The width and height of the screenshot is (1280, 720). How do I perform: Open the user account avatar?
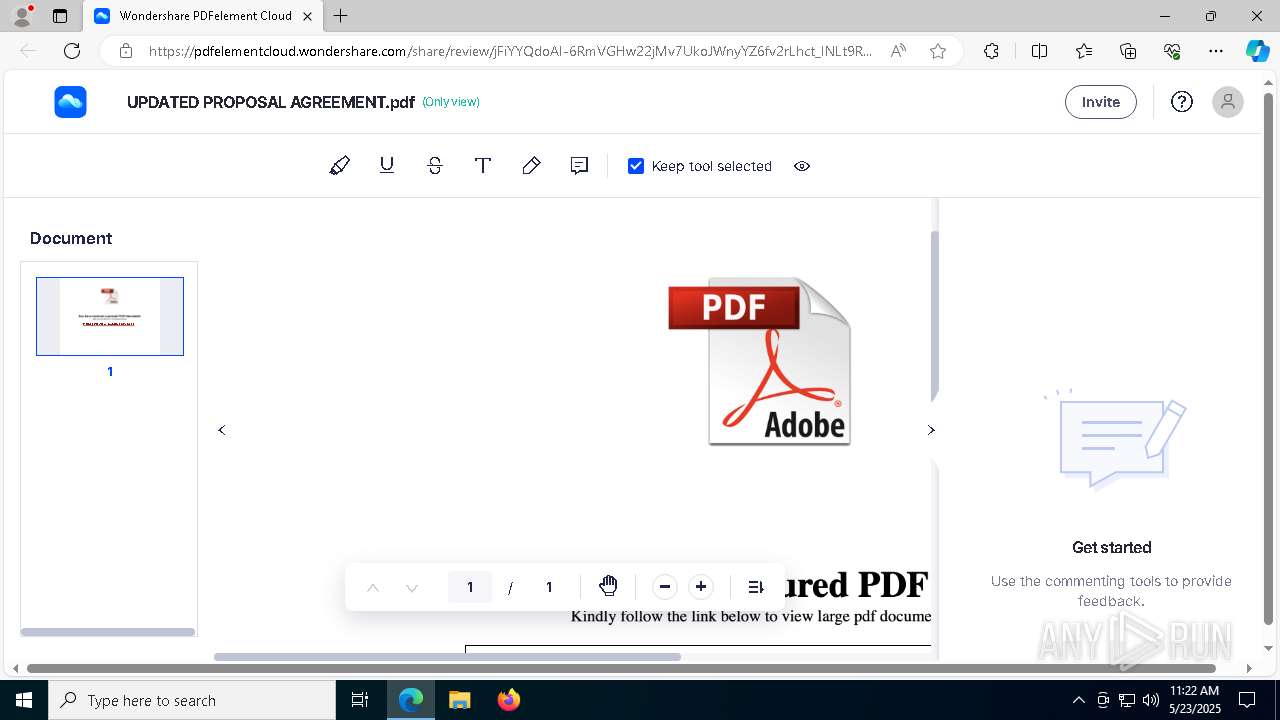(1228, 102)
